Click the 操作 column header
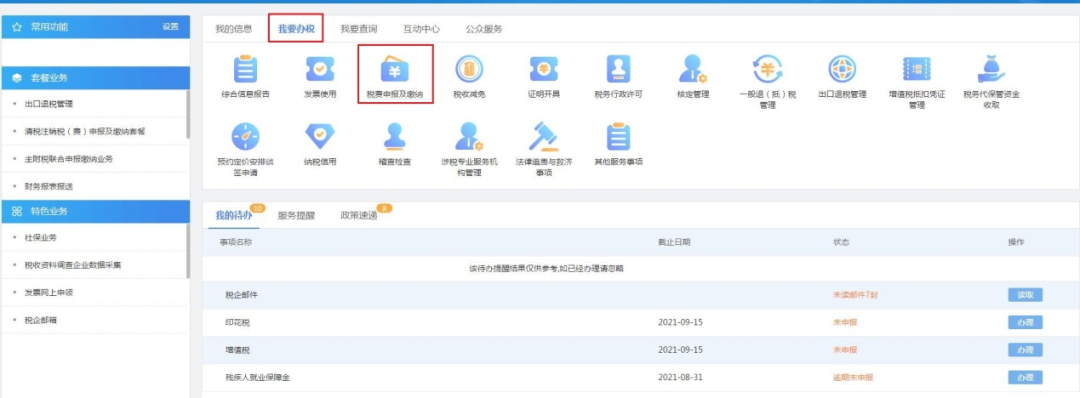 click(x=1016, y=242)
